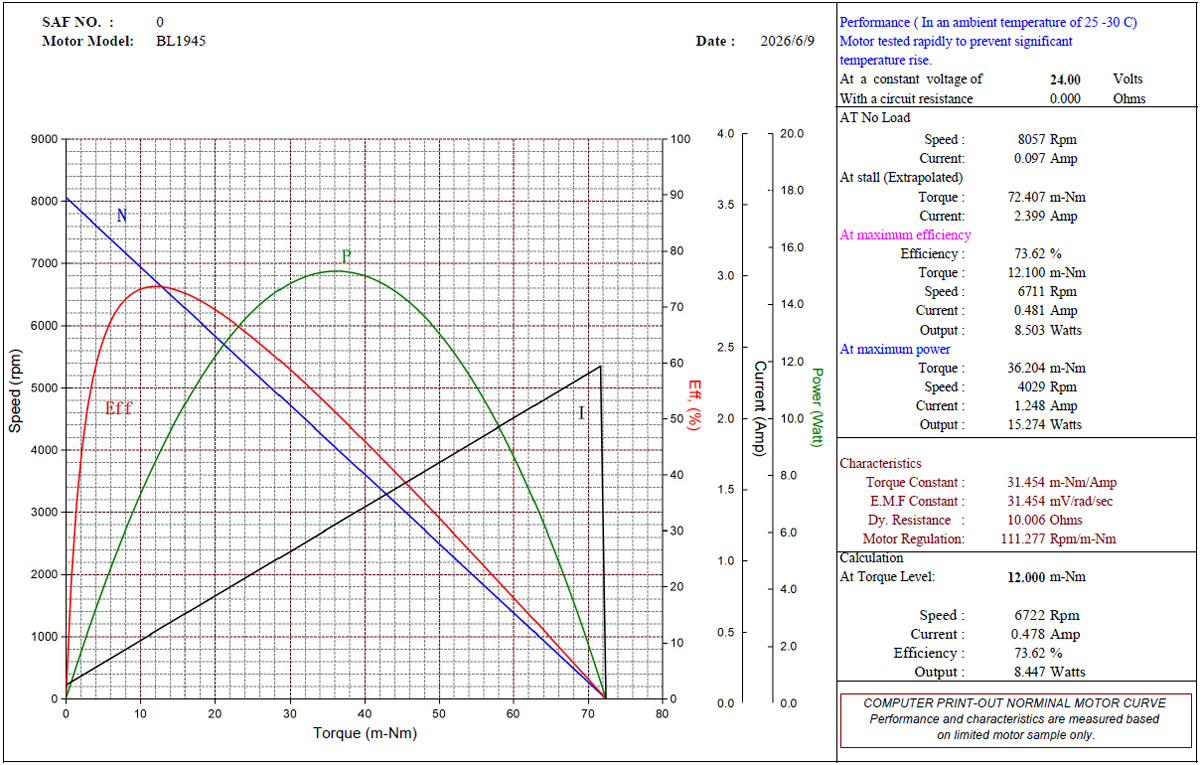Screen dimensions: 1200x765
Task: Click the Motor Model BL1945 field
Action: click(x=182, y=41)
